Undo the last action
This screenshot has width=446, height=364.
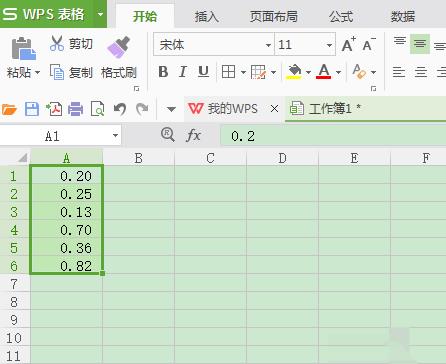(120, 109)
